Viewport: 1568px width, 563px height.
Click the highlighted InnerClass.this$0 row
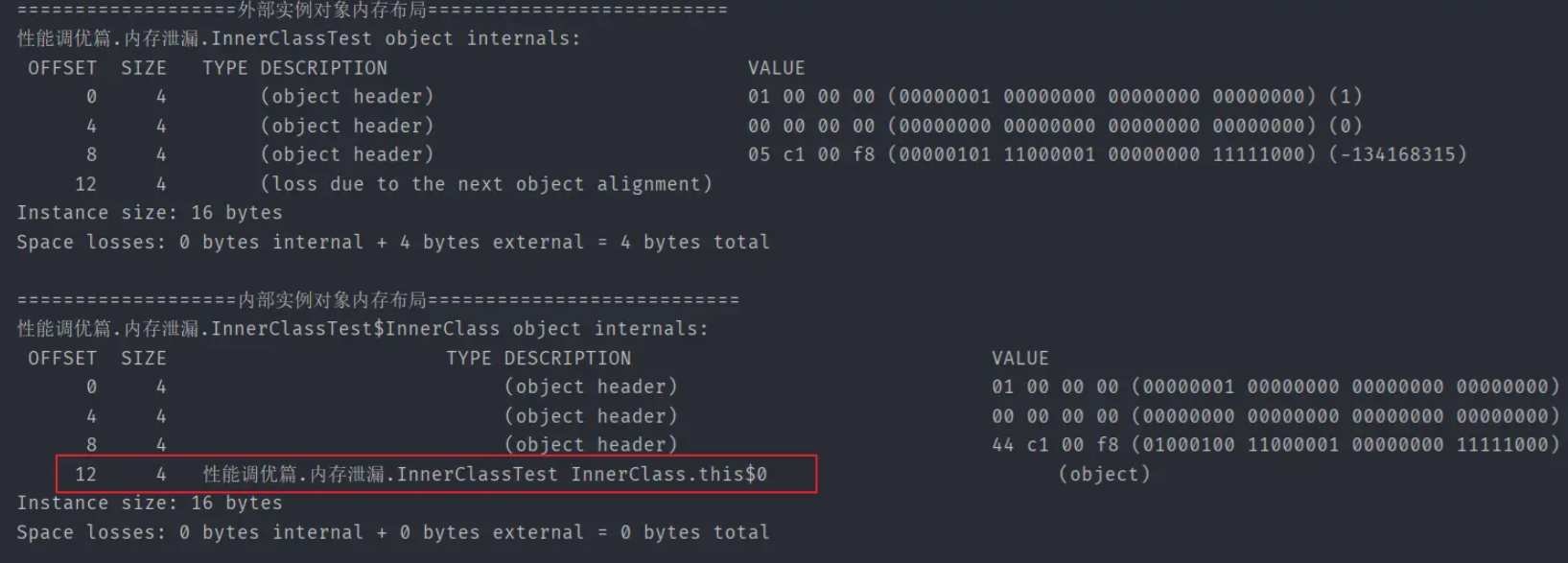pyautogui.click(x=436, y=474)
